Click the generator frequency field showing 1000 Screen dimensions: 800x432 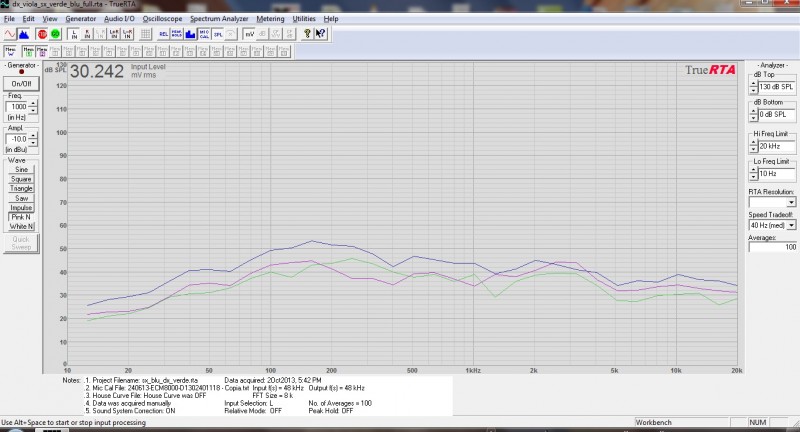coord(18,107)
